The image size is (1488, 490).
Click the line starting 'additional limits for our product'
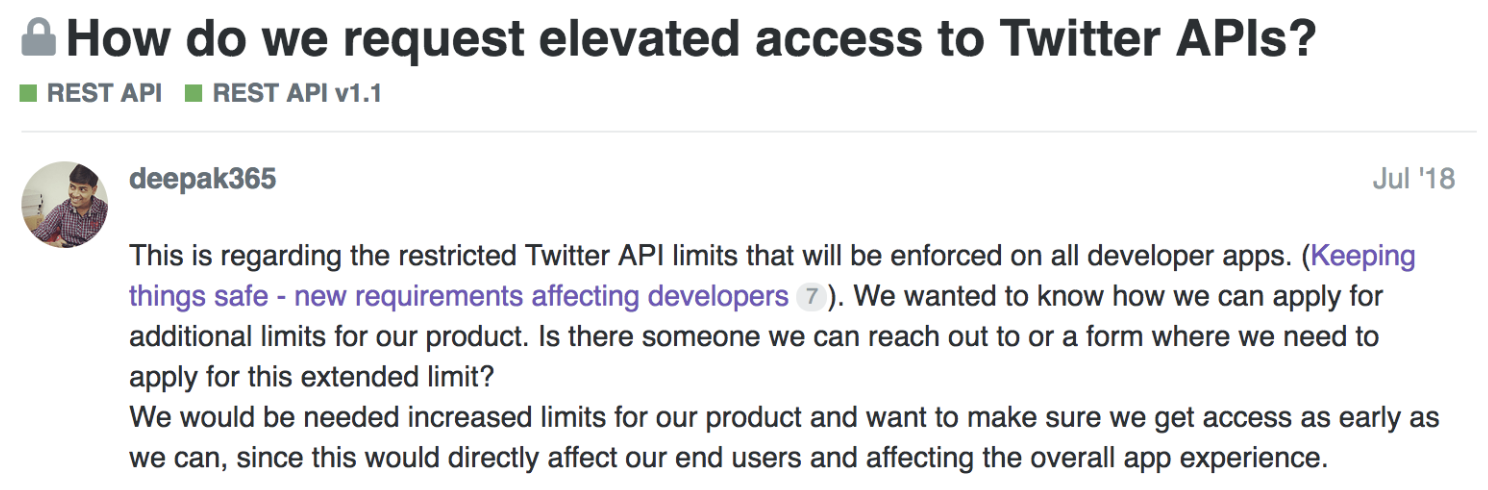pos(750,336)
